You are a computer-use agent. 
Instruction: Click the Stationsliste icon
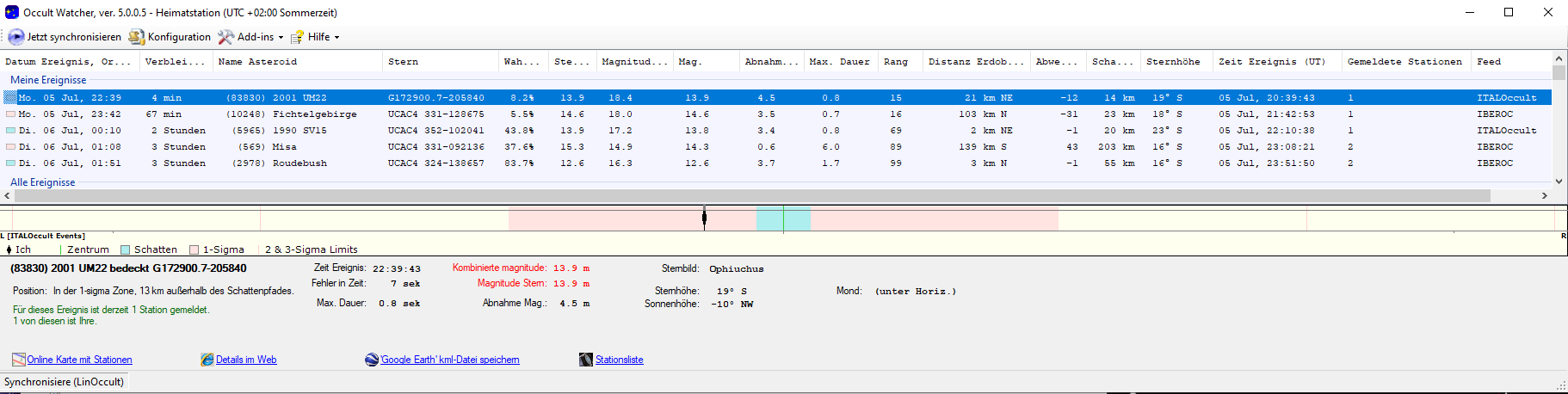[586, 360]
